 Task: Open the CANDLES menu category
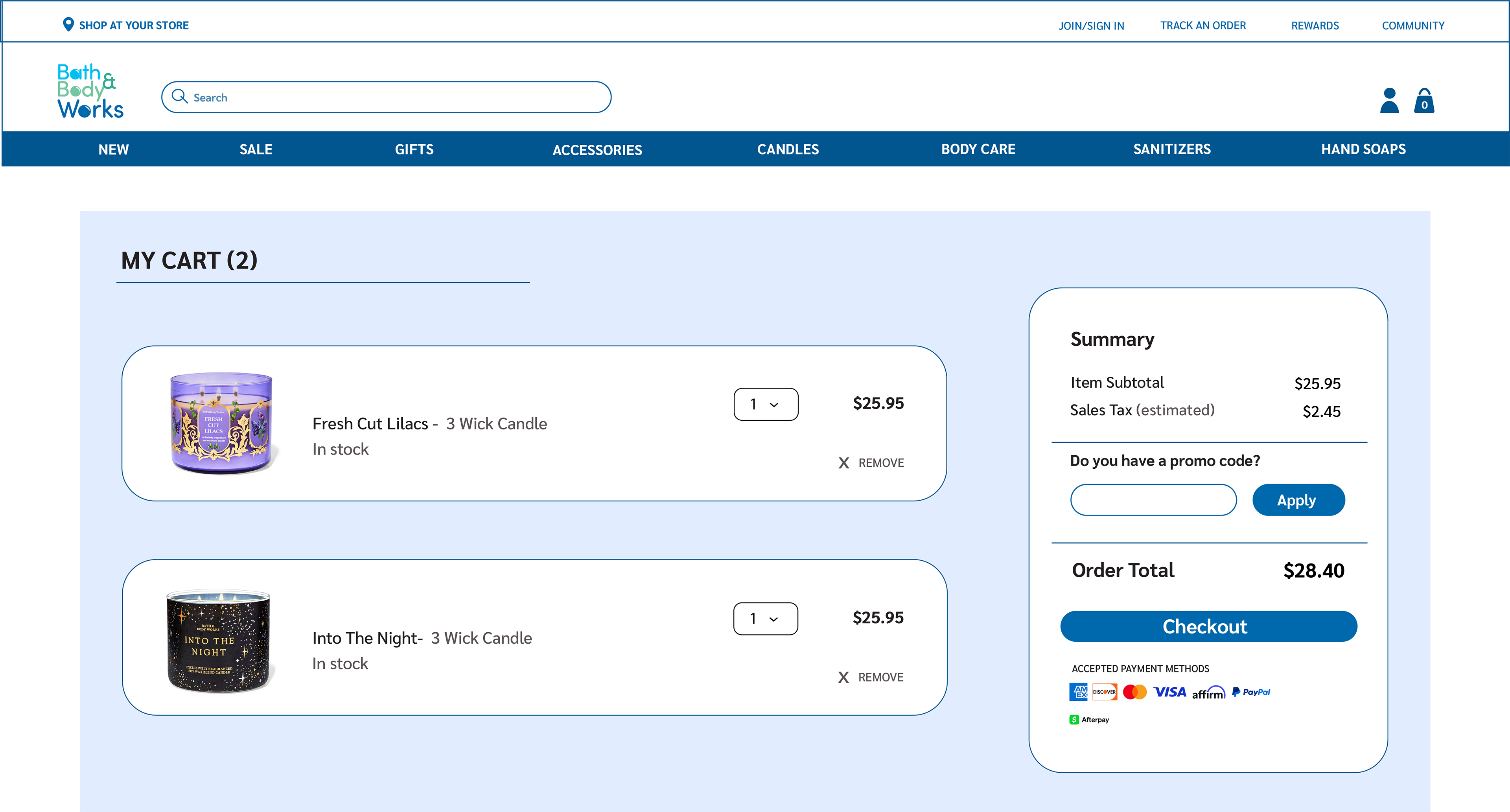coord(788,149)
